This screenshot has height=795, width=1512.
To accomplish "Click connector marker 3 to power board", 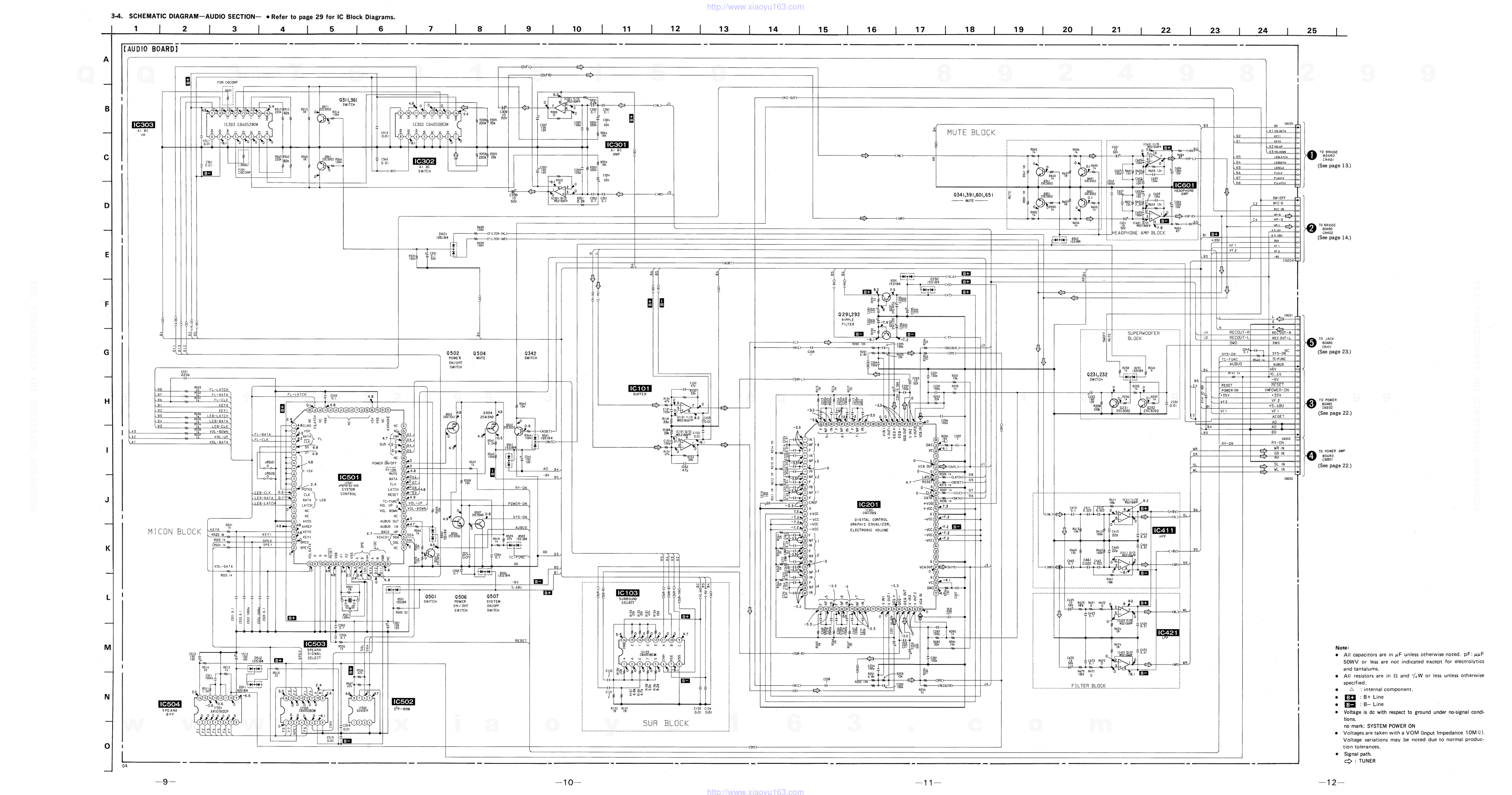I will (x=1311, y=404).
